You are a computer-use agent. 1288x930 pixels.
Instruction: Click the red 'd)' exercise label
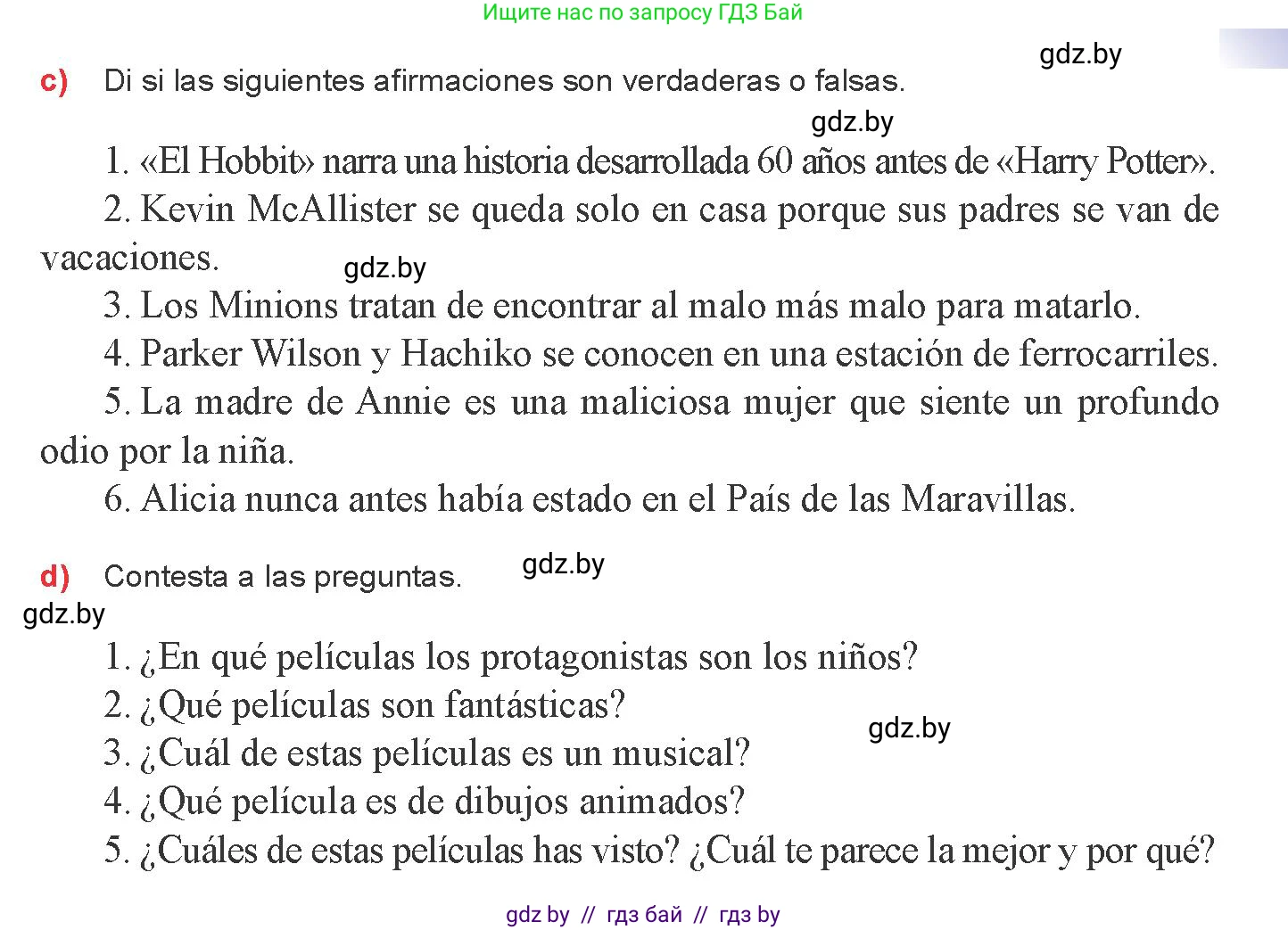55,577
